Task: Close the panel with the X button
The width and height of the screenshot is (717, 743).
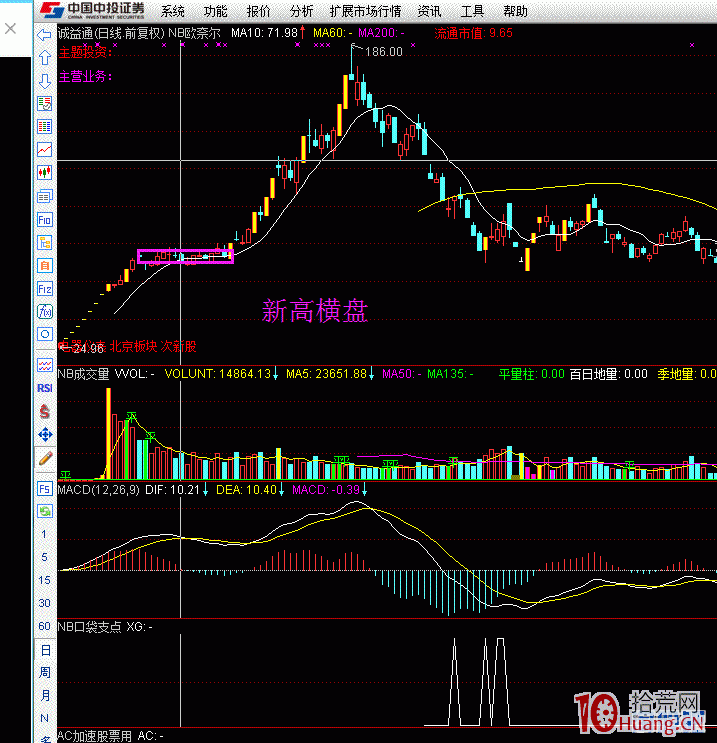Action: point(10,29)
